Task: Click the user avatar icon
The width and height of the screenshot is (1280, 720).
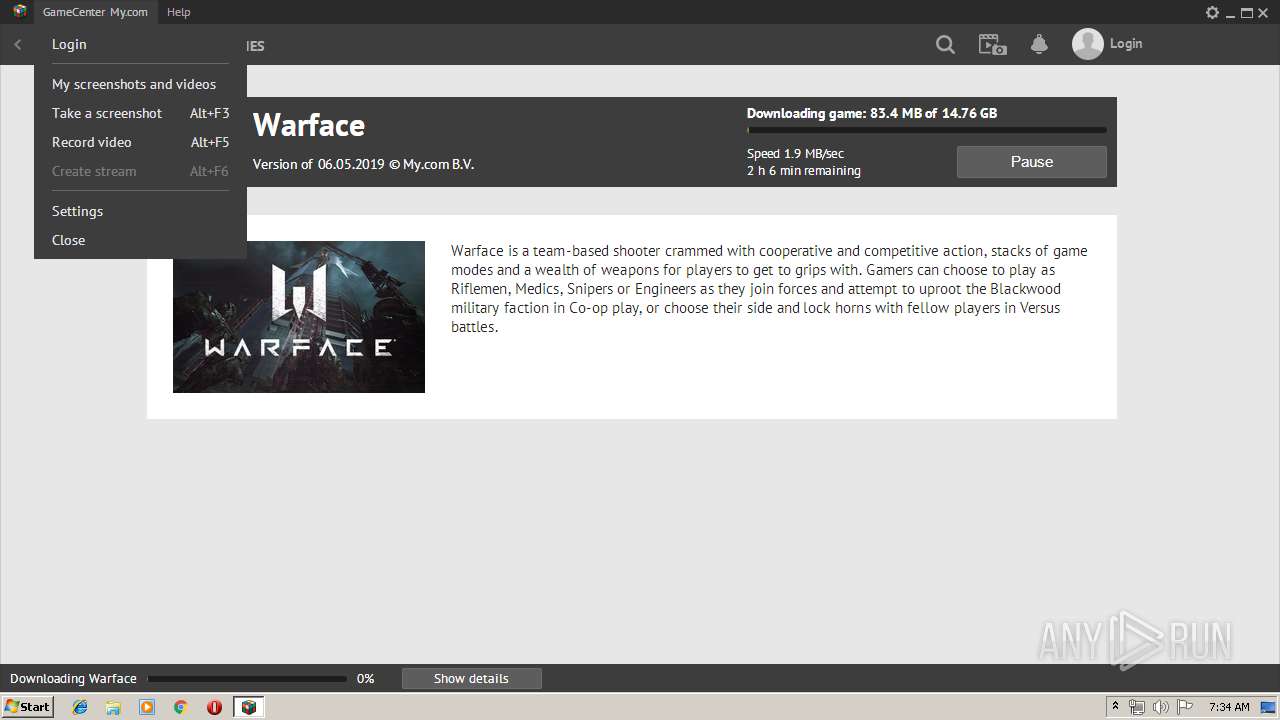Action: [1087, 44]
